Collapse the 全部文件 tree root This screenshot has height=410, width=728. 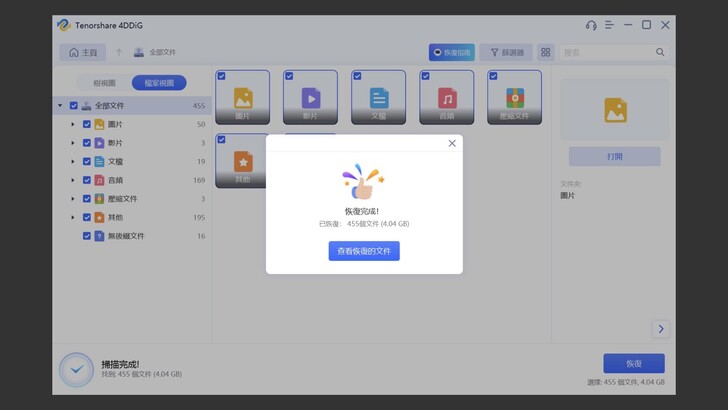(x=60, y=106)
